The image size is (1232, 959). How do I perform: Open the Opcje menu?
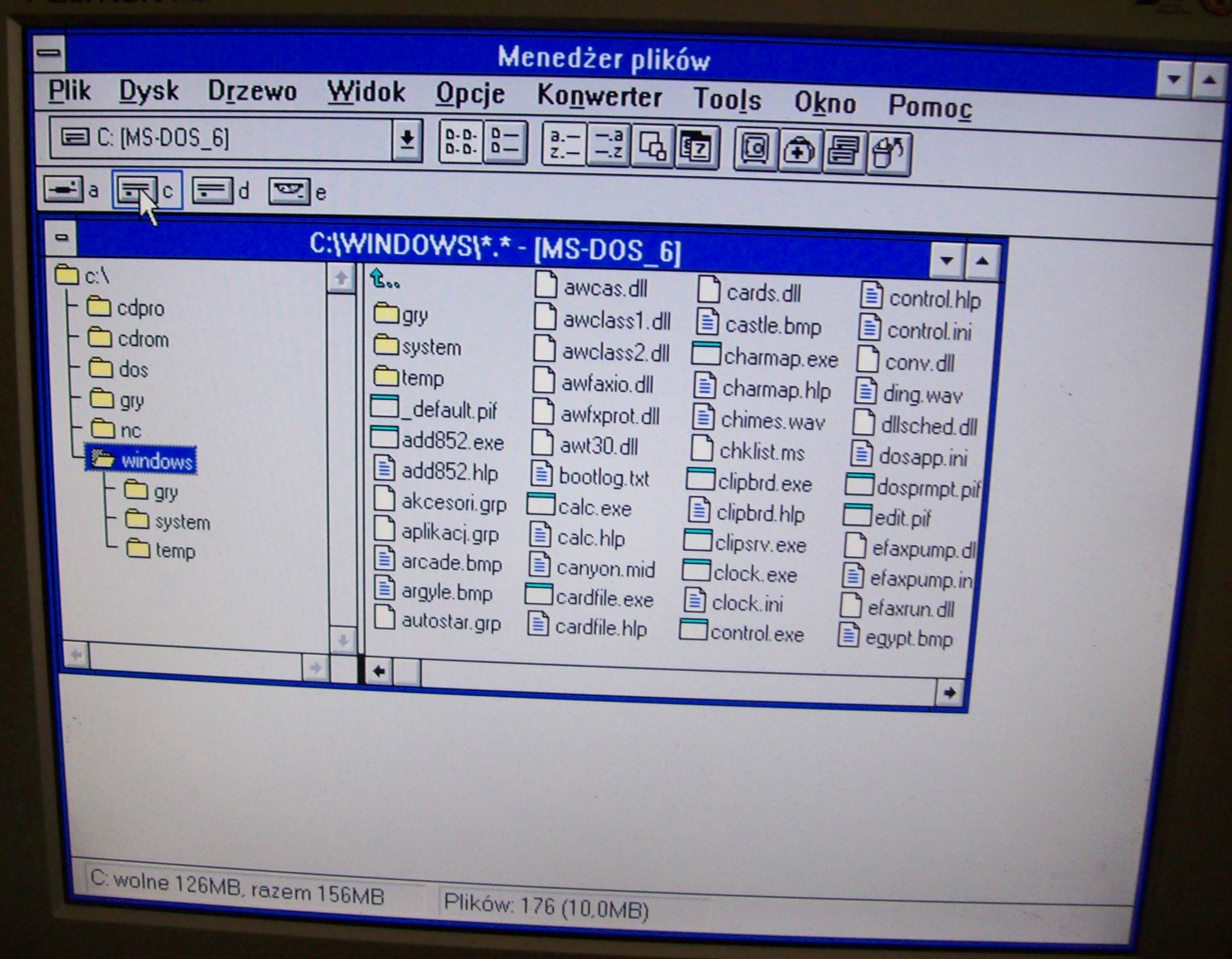pyautogui.click(x=471, y=94)
